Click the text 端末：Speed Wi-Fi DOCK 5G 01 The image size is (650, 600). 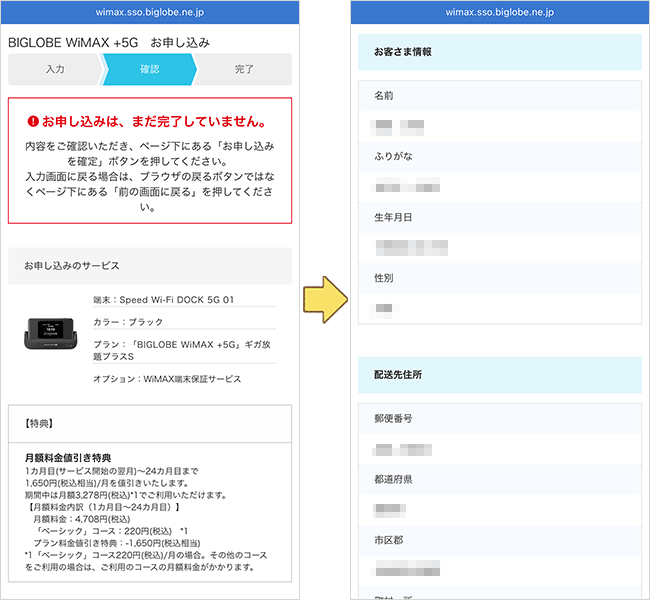163,299
